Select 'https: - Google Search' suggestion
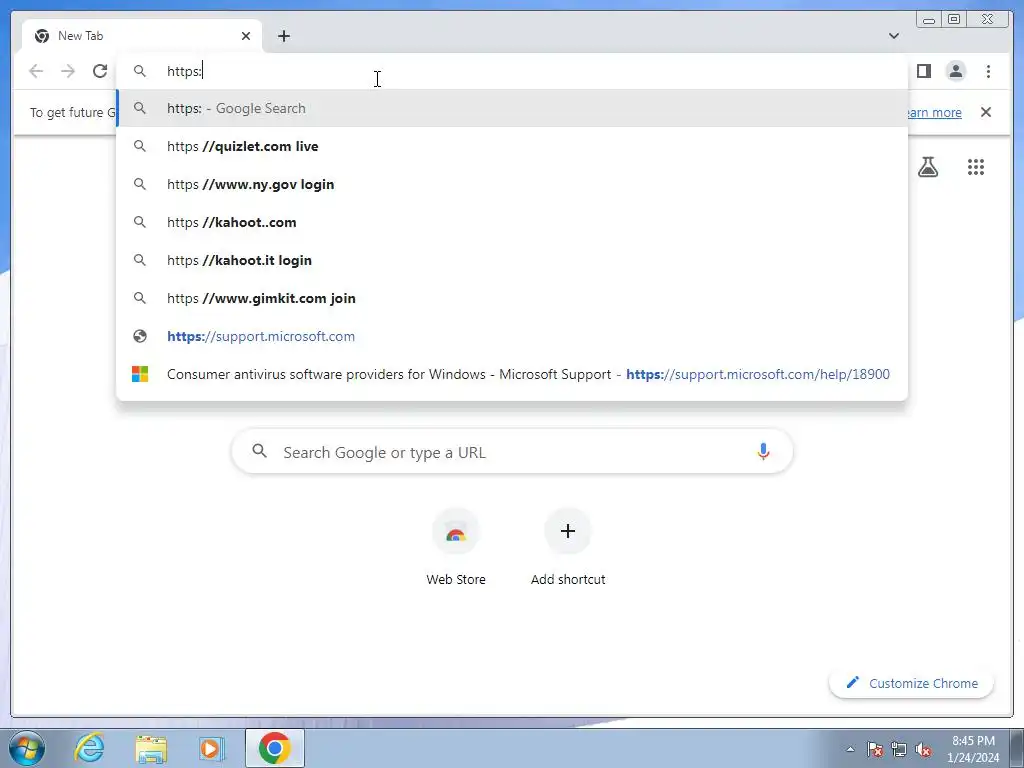Screen dimensions: 1024x768 tap(512, 108)
